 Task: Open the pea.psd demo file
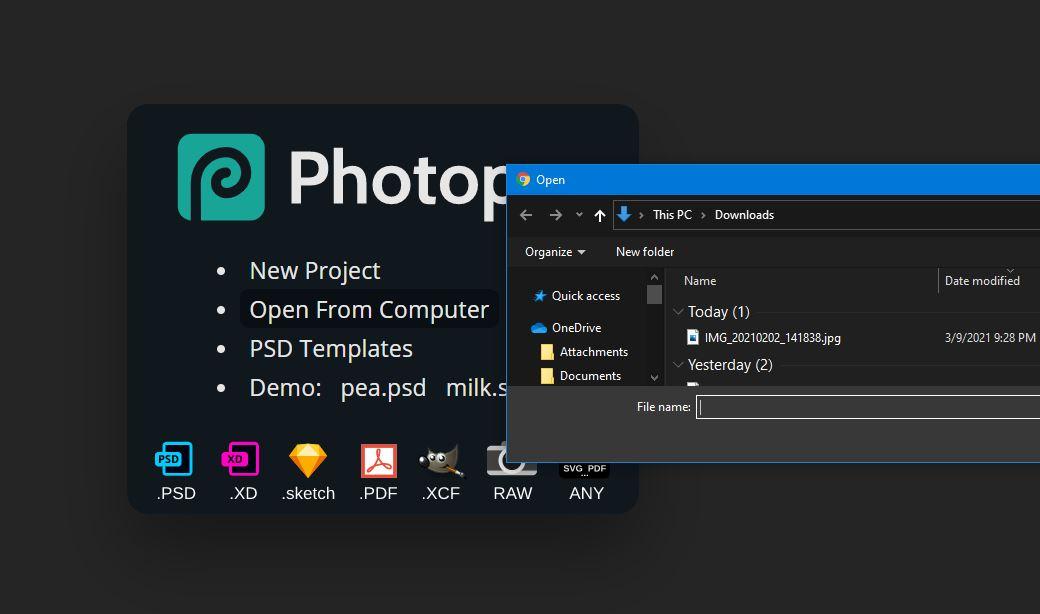(383, 388)
